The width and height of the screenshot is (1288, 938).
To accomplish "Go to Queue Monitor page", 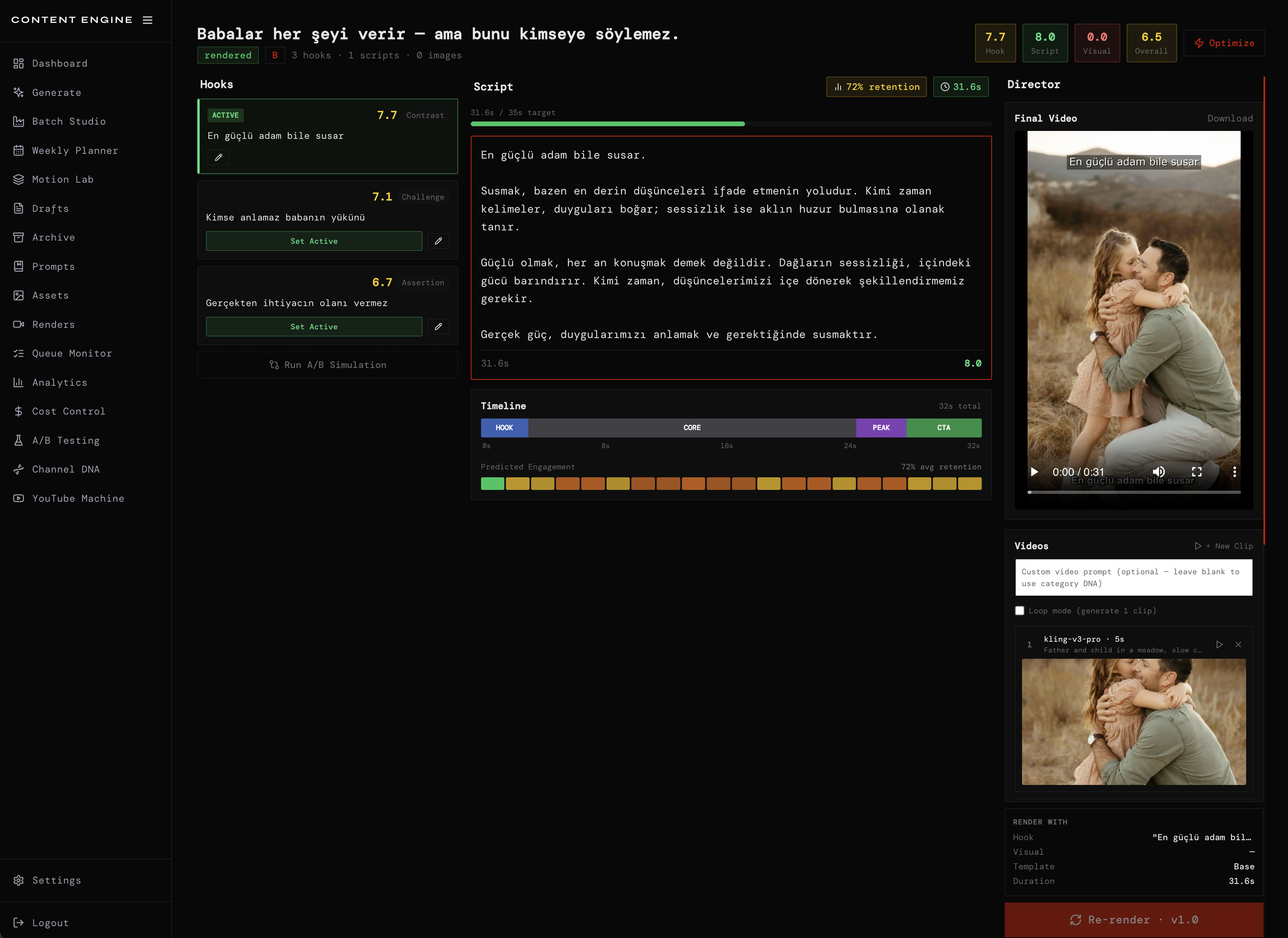I will (71, 353).
